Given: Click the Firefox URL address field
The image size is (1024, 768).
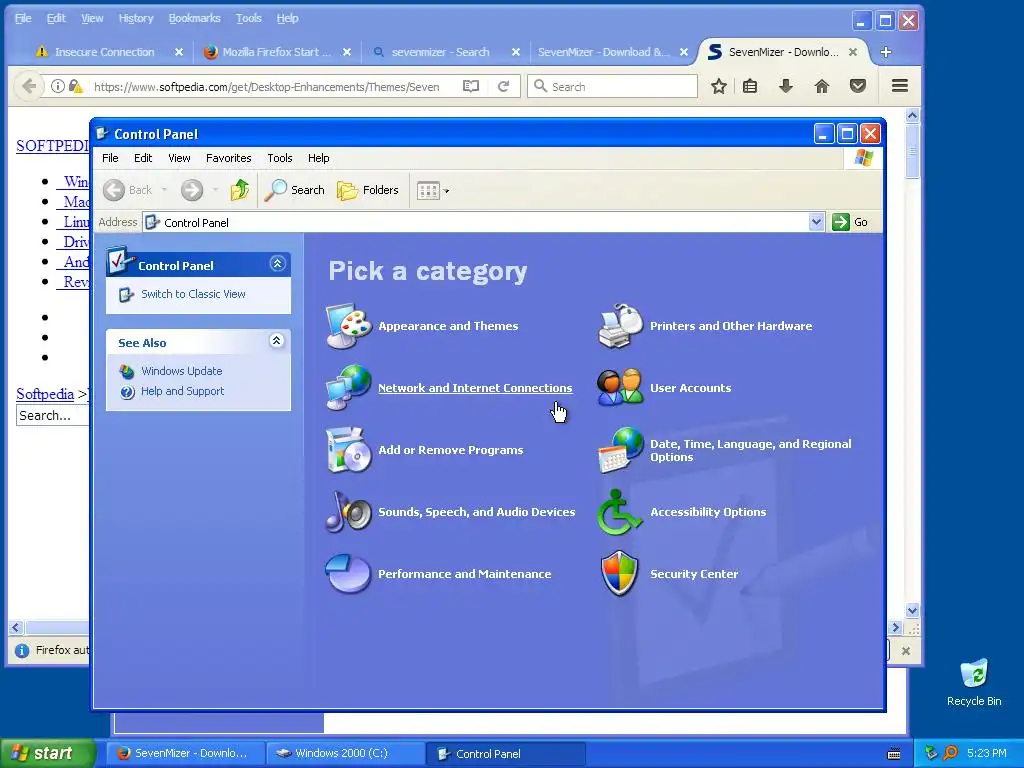Looking at the screenshot, I should tap(268, 87).
